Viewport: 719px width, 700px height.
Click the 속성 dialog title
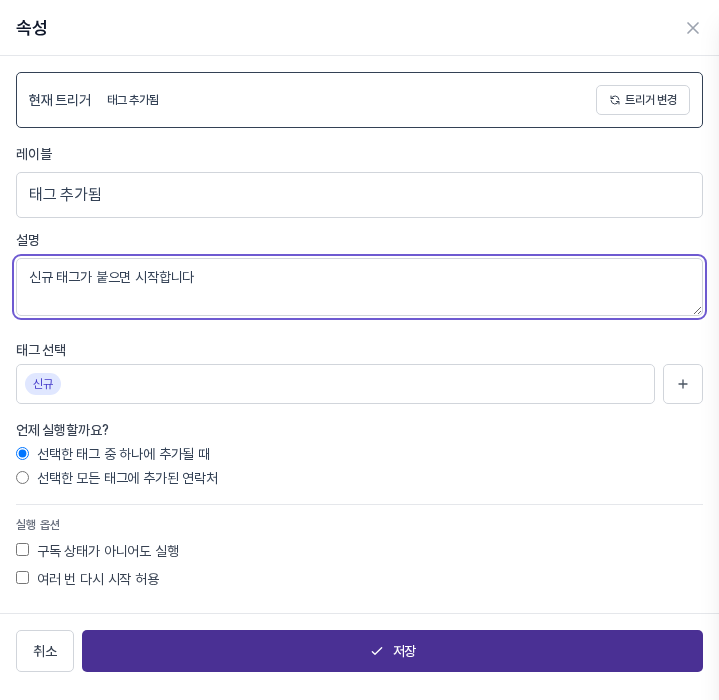32,28
